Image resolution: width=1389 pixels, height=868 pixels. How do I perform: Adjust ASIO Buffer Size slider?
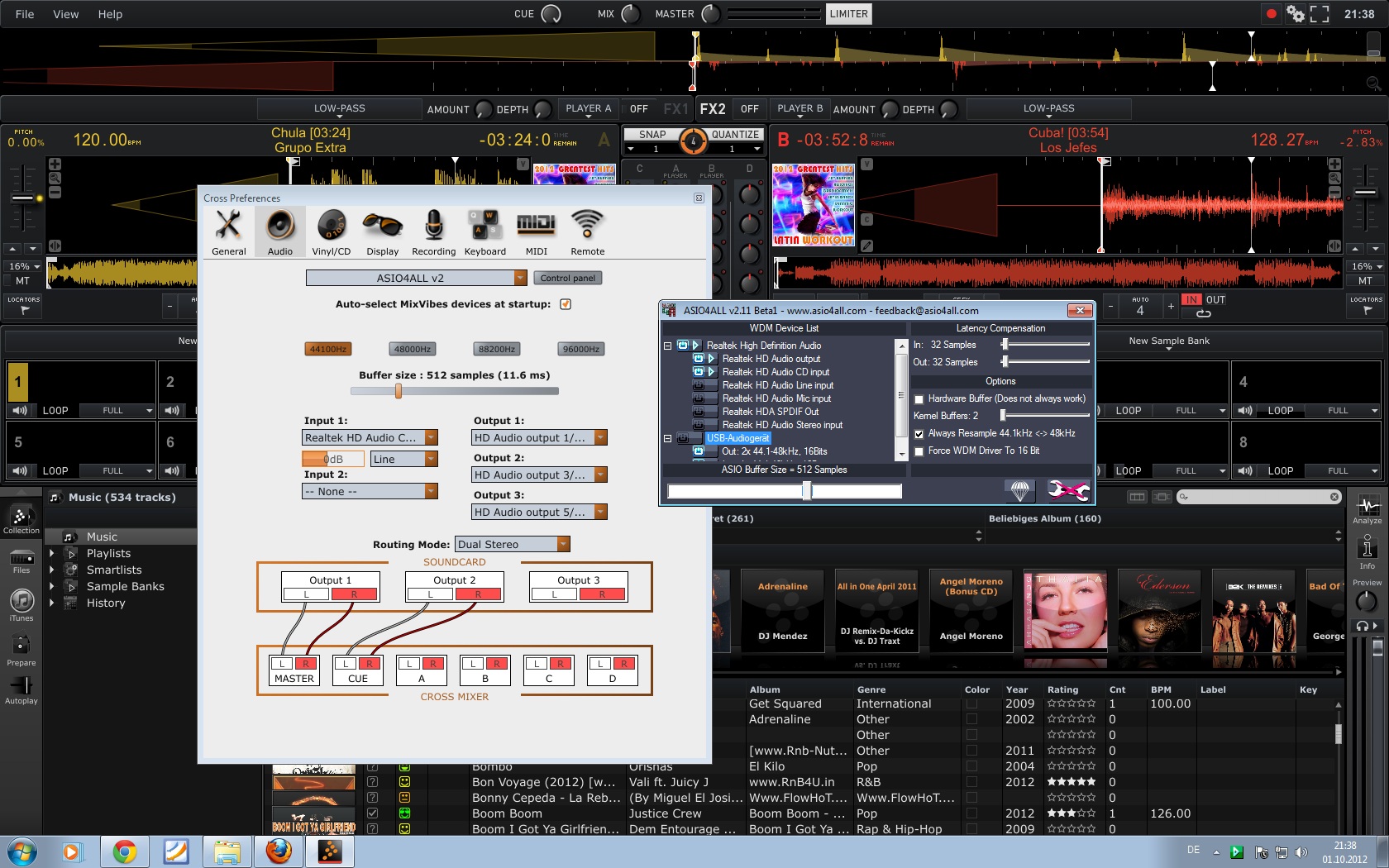tap(807, 491)
